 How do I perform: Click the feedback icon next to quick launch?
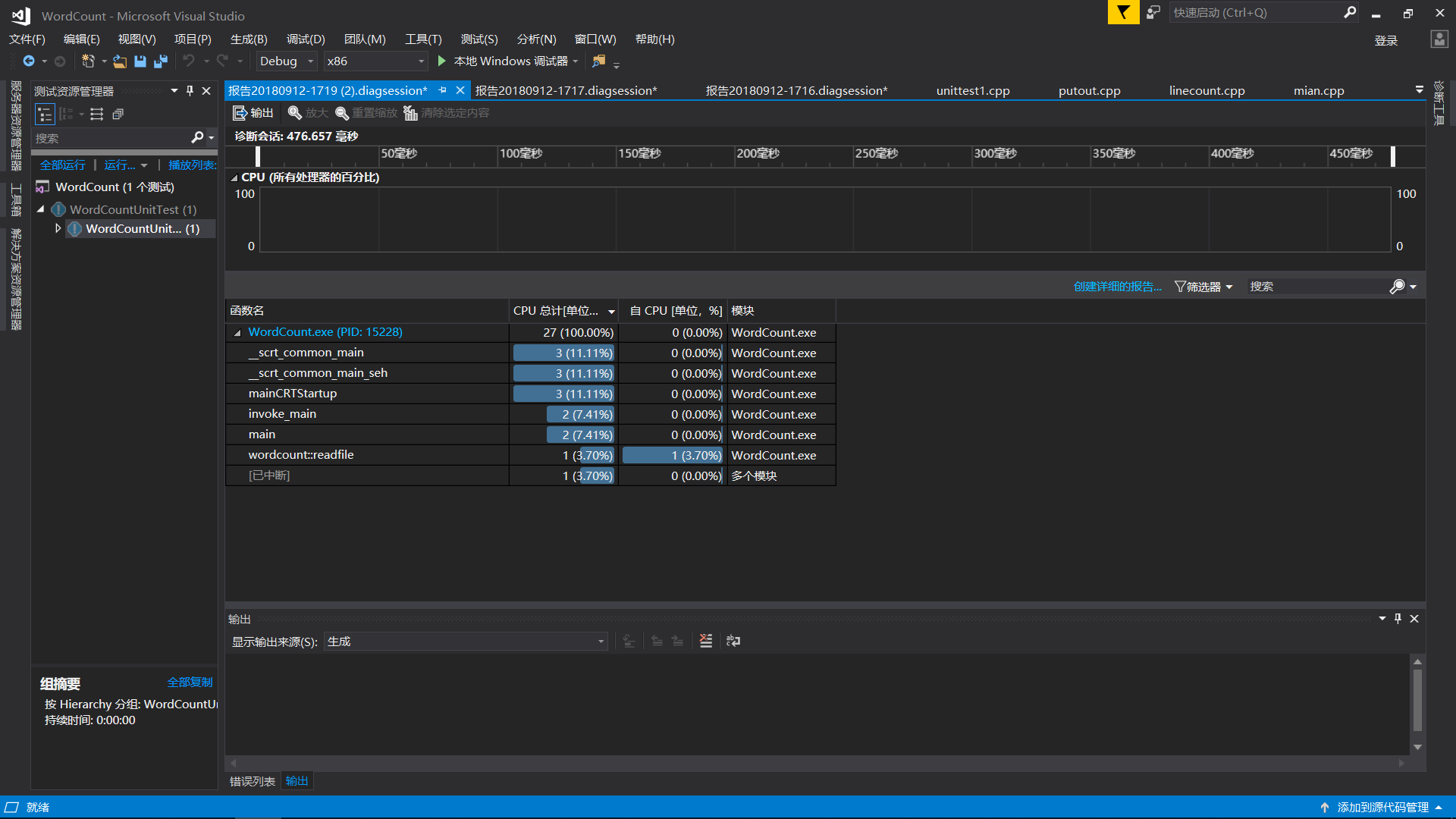1153,12
